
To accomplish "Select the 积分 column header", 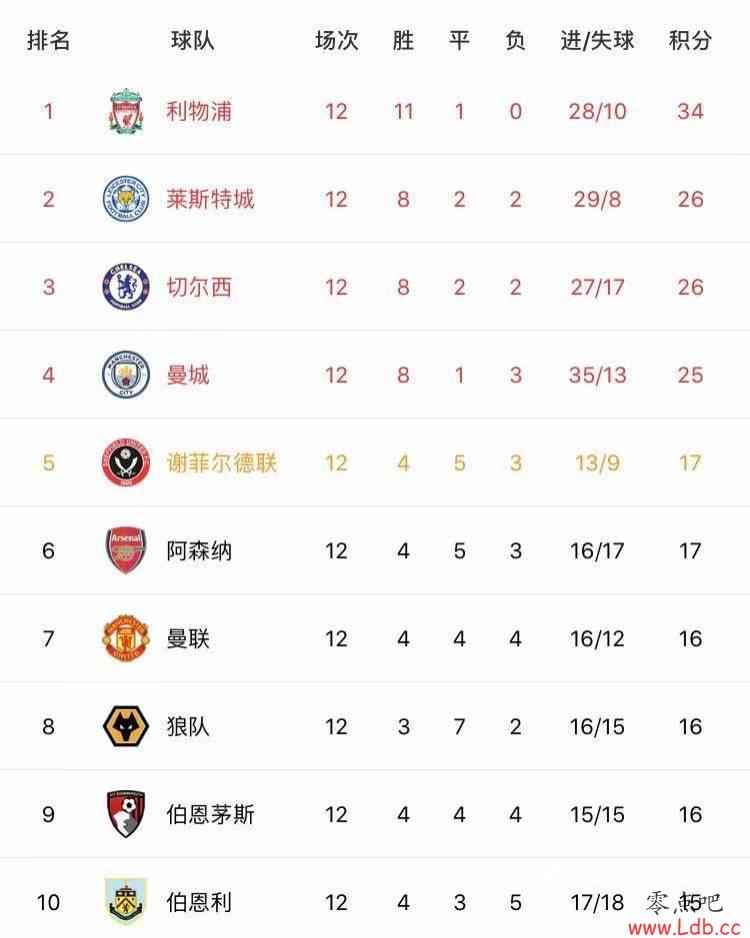I will 690,40.
